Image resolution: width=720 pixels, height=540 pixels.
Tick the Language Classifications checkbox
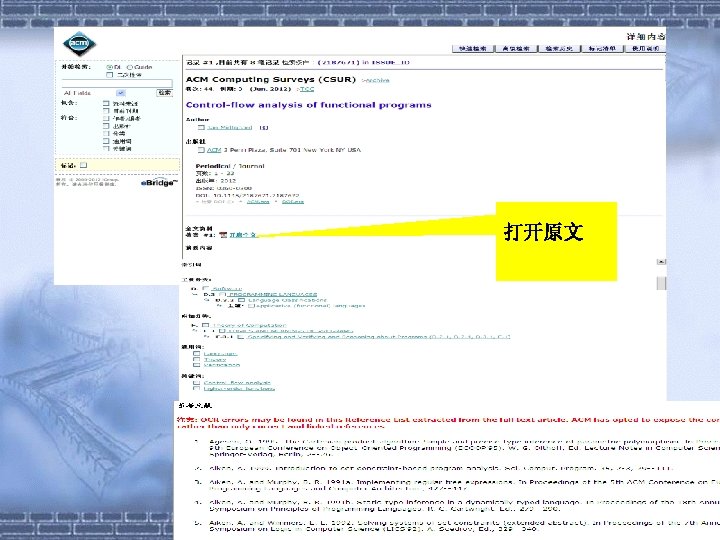(241, 300)
